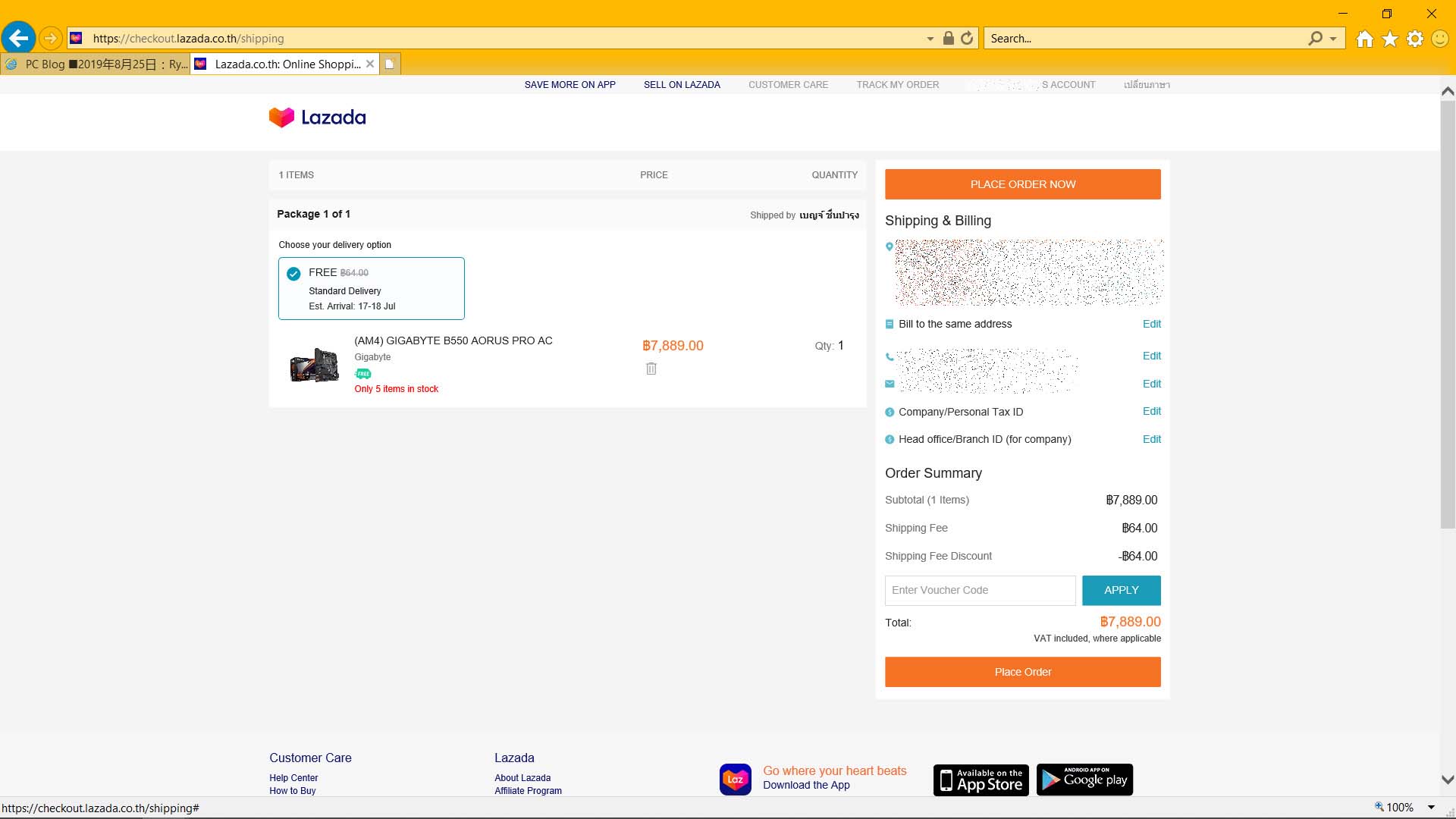1456x819 pixels.
Task: Edit the email address
Action: [x=1151, y=384]
